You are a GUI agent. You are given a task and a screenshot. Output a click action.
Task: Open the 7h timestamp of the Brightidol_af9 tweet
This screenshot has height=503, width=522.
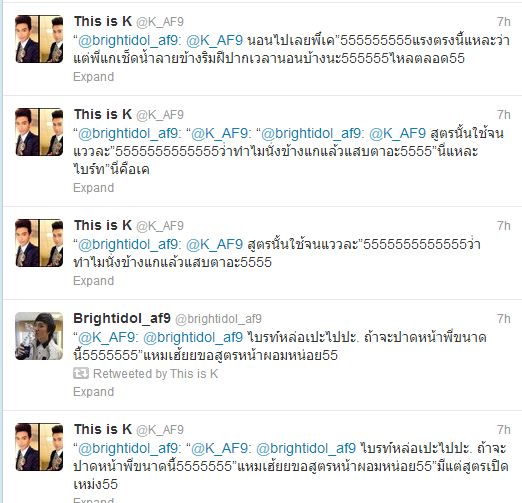click(x=504, y=319)
